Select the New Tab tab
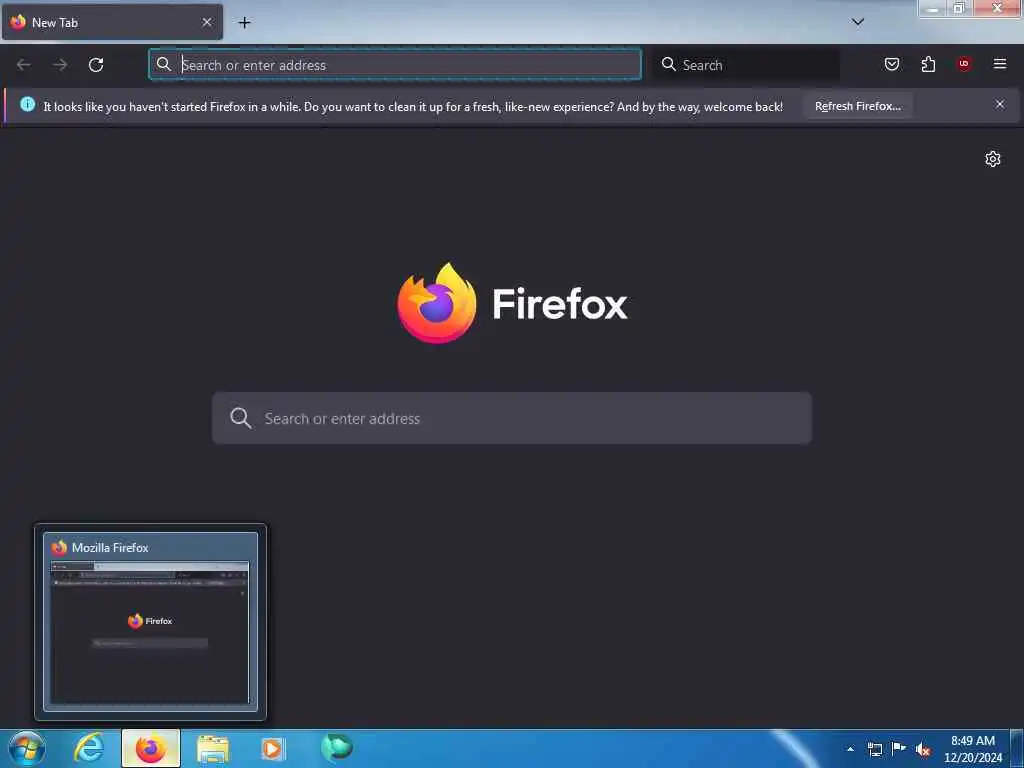This screenshot has height=768, width=1024. click(112, 22)
